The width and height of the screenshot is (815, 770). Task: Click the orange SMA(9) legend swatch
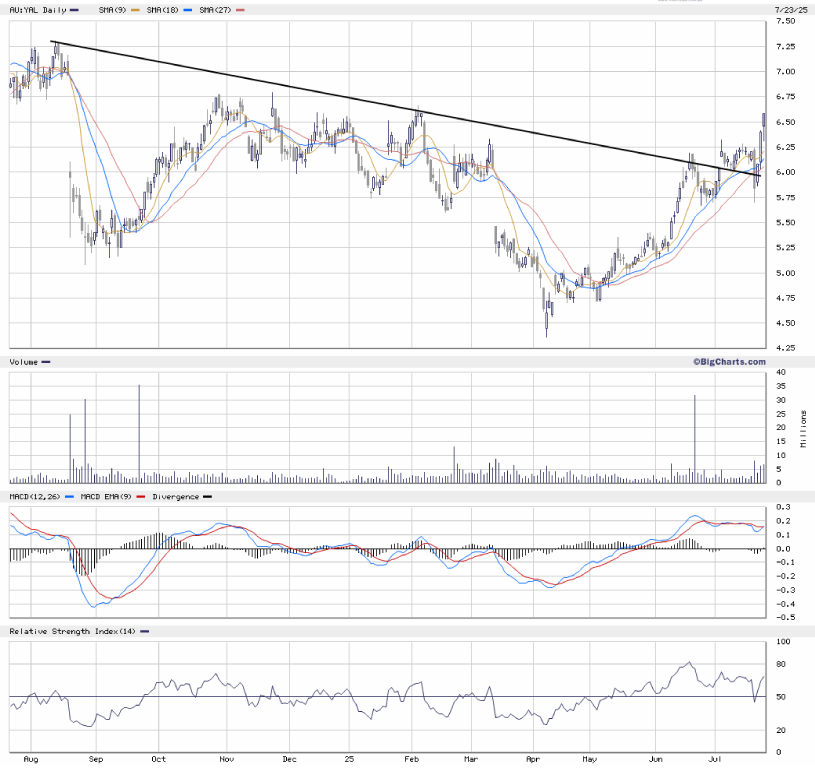coord(136,9)
